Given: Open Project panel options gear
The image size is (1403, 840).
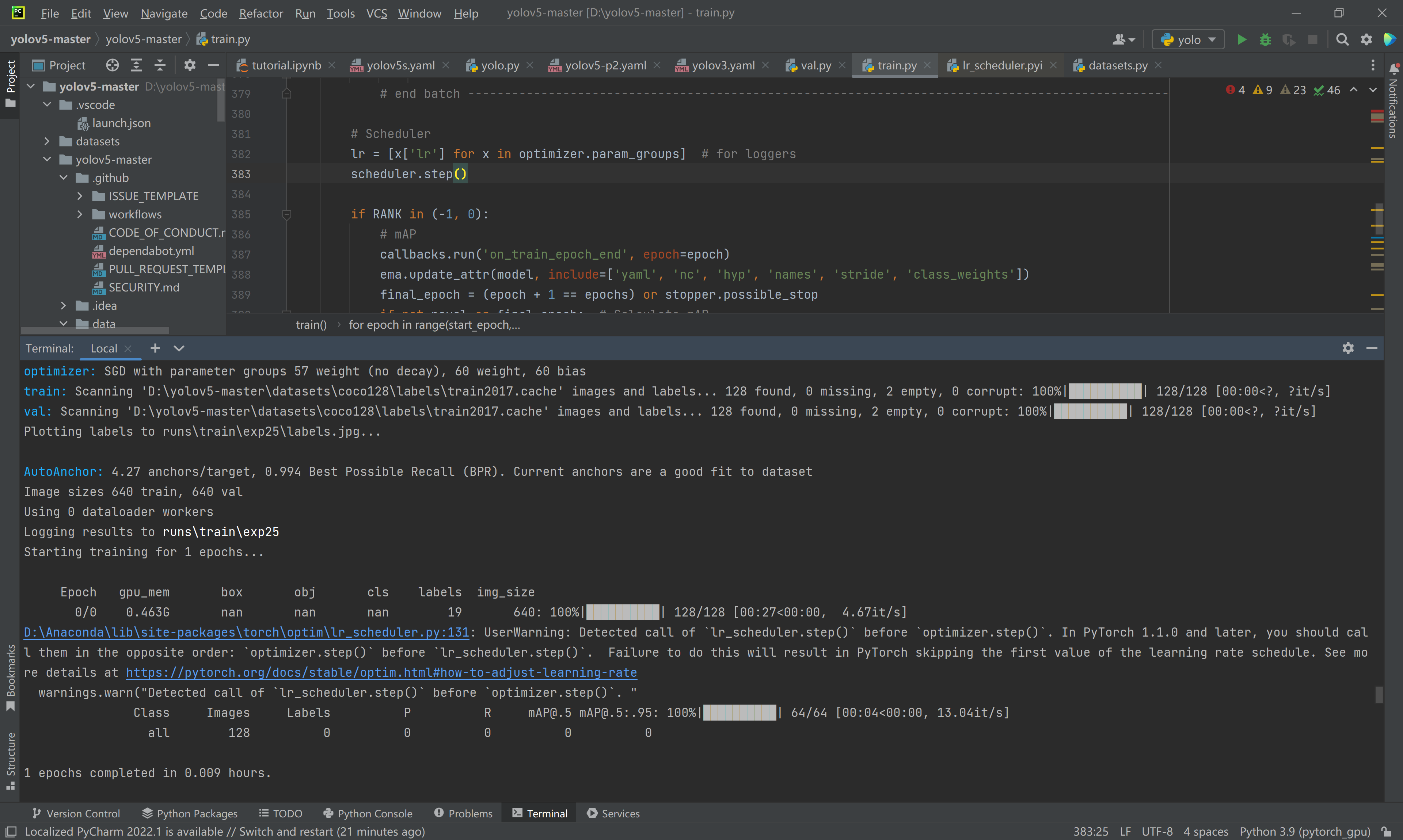Looking at the screenshot, I should click(x=190, y=65).
